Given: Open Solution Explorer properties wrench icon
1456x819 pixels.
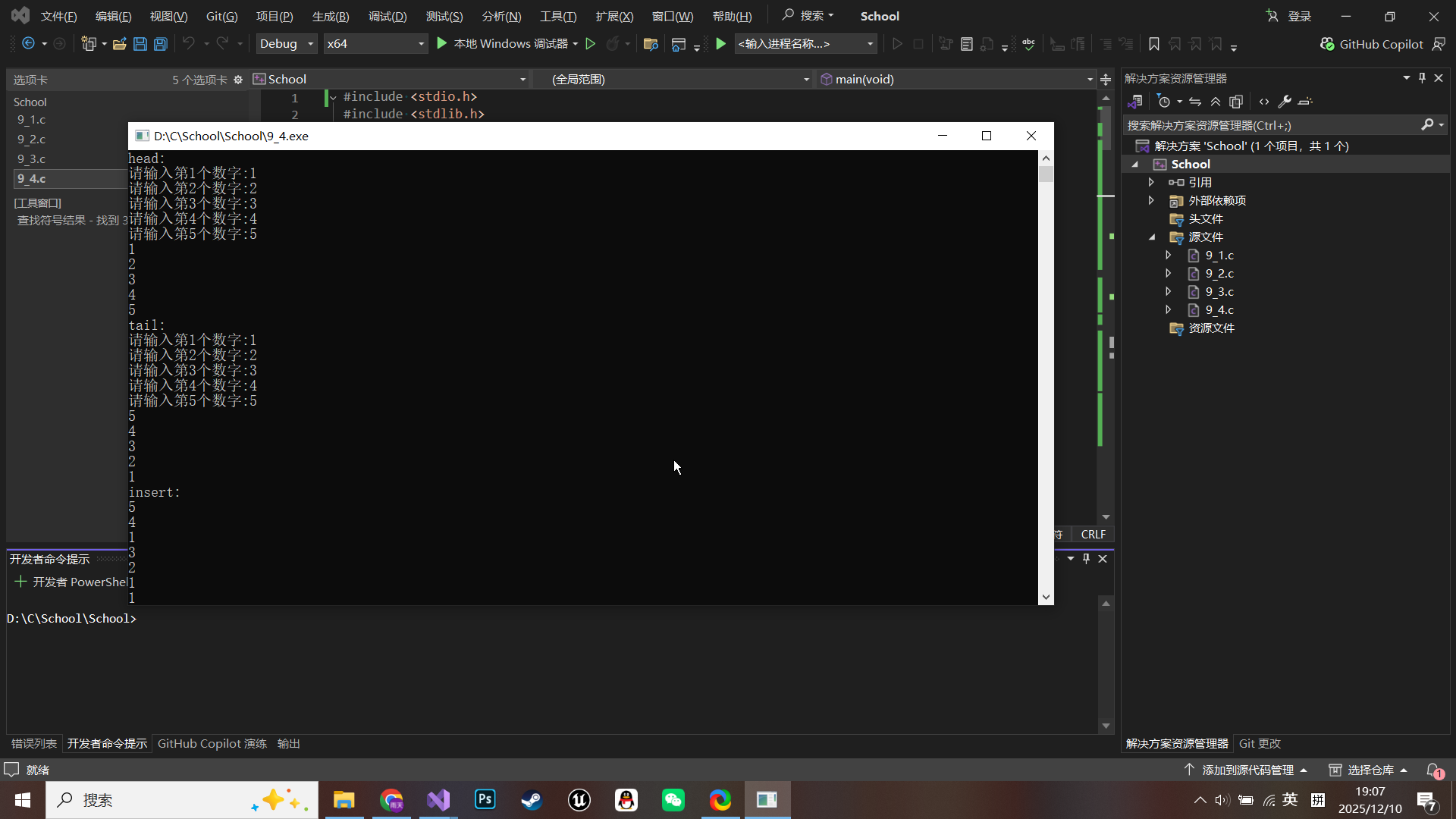Looking at the screenshot, I should (x=1284, y=102).
